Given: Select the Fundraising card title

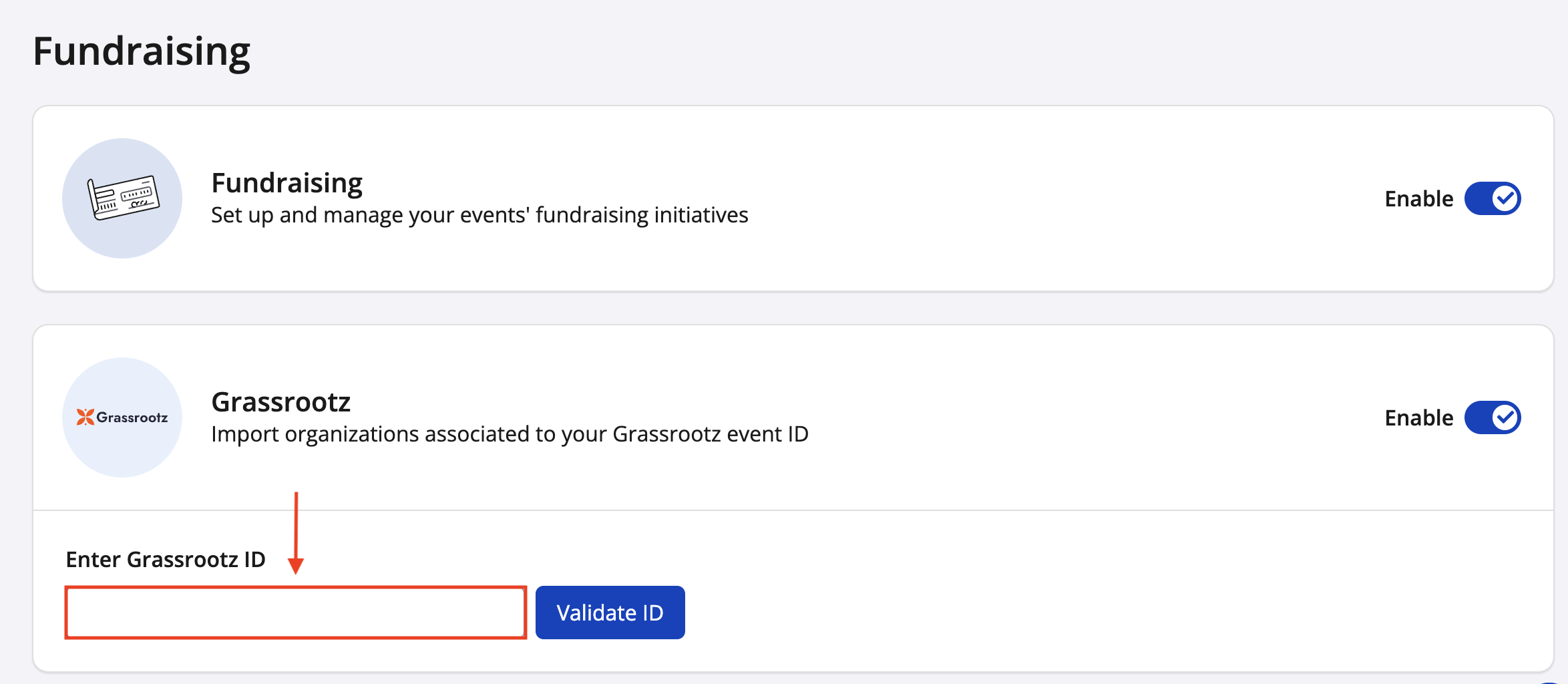Looking at the screenshot, I should [286, 183].
